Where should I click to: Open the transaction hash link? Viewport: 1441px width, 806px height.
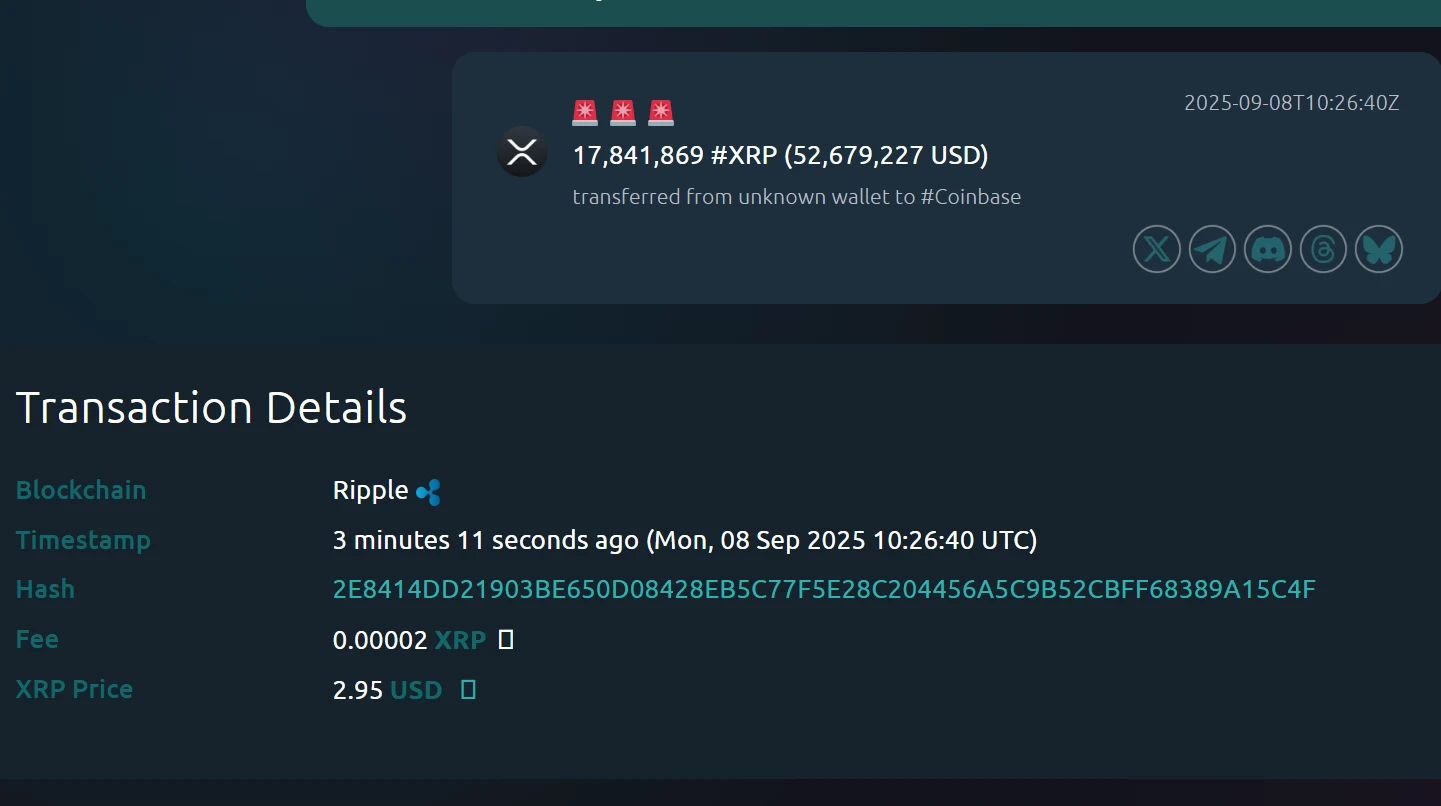click(823, 589)
